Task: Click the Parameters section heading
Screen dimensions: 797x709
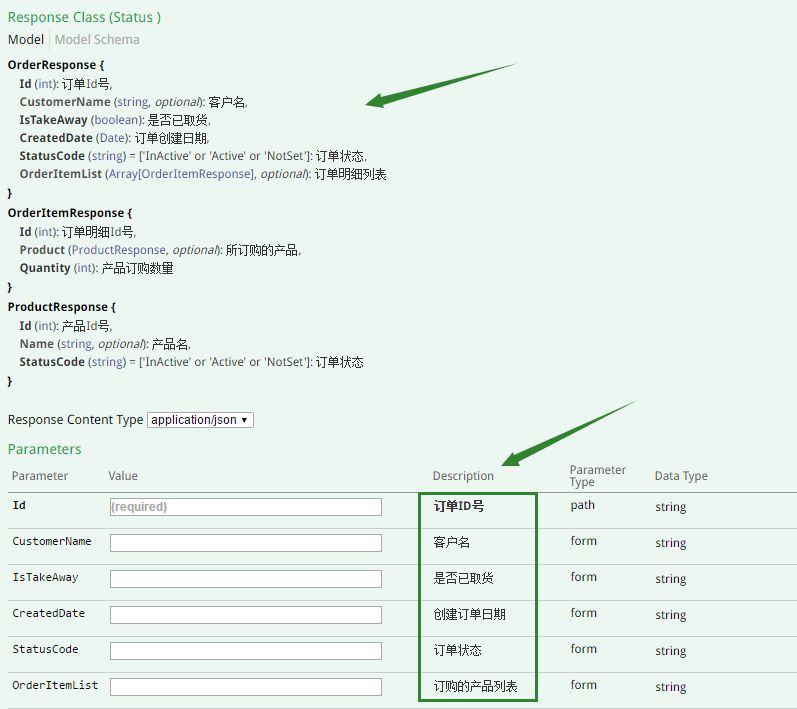Action: [44, 449]
